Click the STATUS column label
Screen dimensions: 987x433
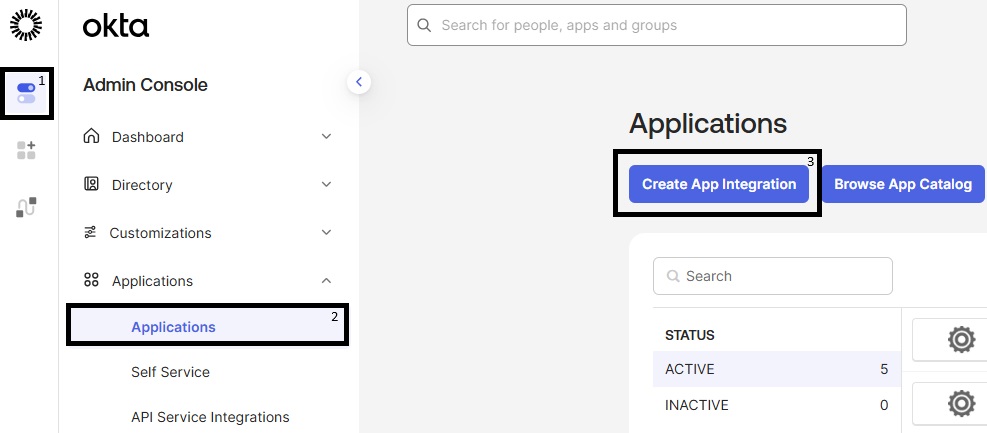click(690, 335)
